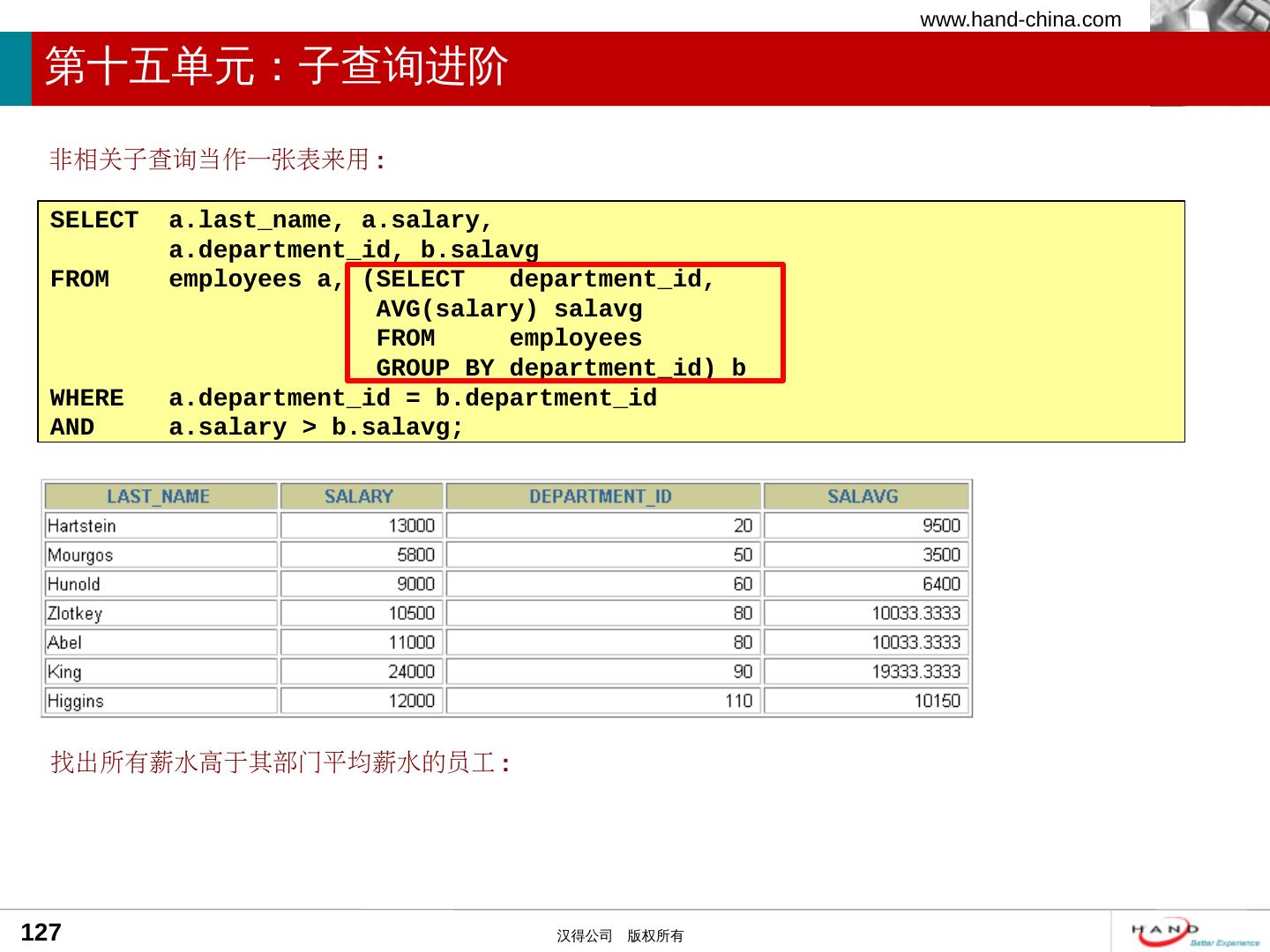The width and height of the screenshot is (1270, 952).
Task: Select the line 'a.department_id, b.salavg'
Action: click(354, 250)
